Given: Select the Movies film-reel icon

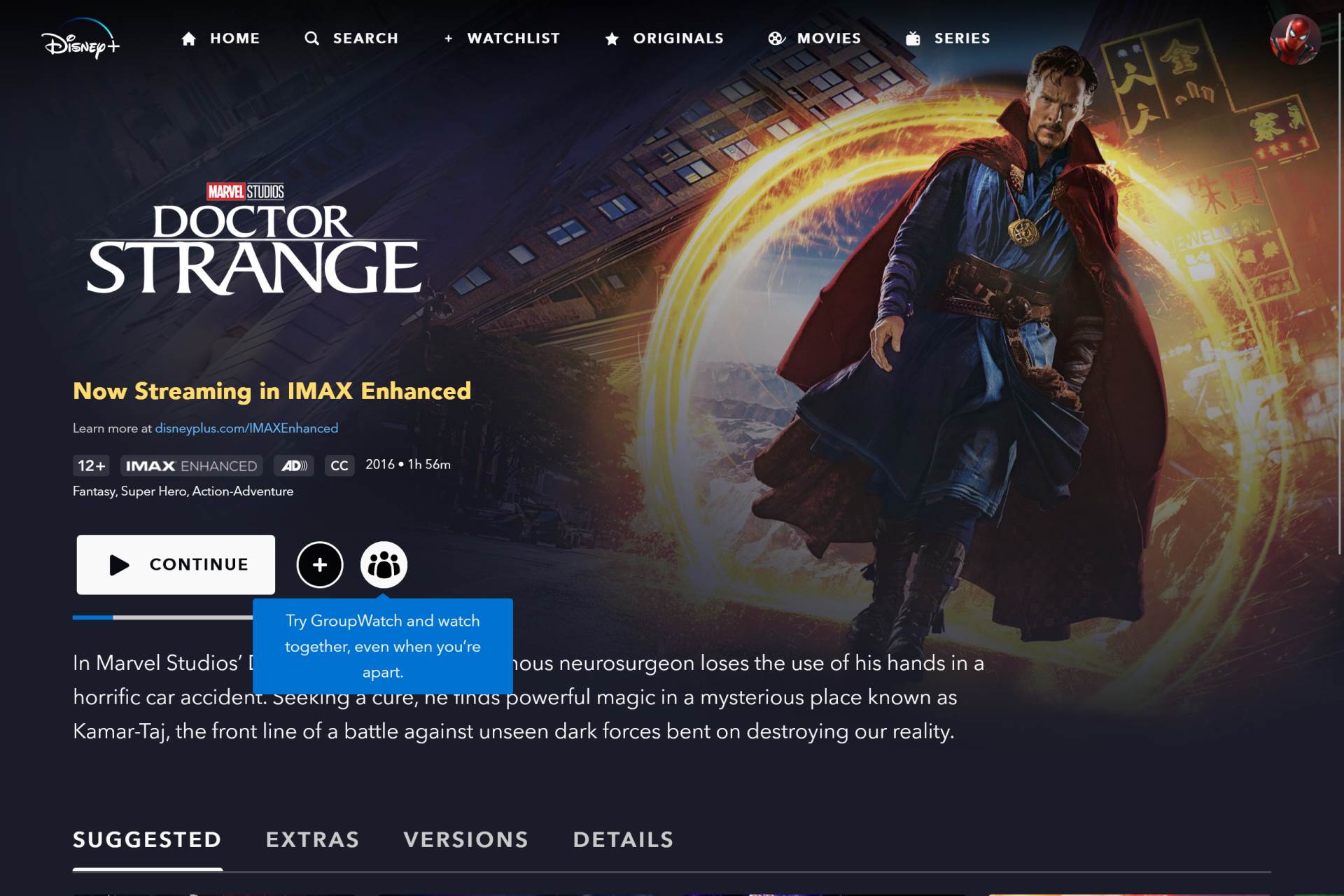Looking at the screenshot, I should (777, 38).
